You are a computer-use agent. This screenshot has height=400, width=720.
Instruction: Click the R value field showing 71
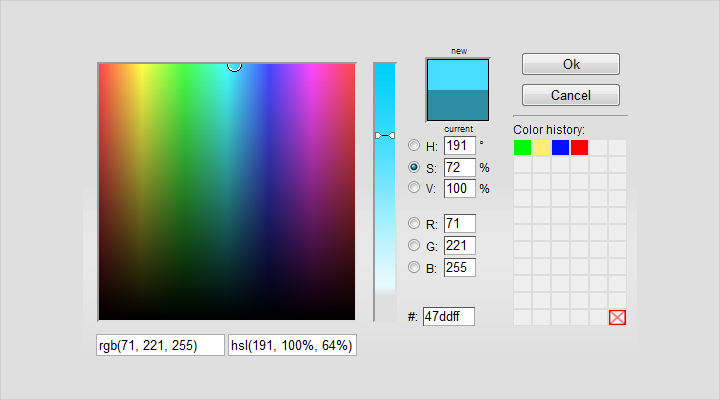pos(460,224)
